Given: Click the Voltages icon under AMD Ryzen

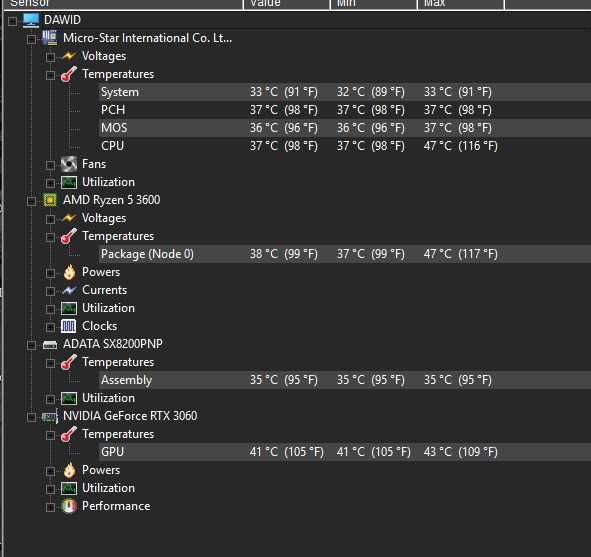Looking at the screenshot, I should click(x=69, y=218).
